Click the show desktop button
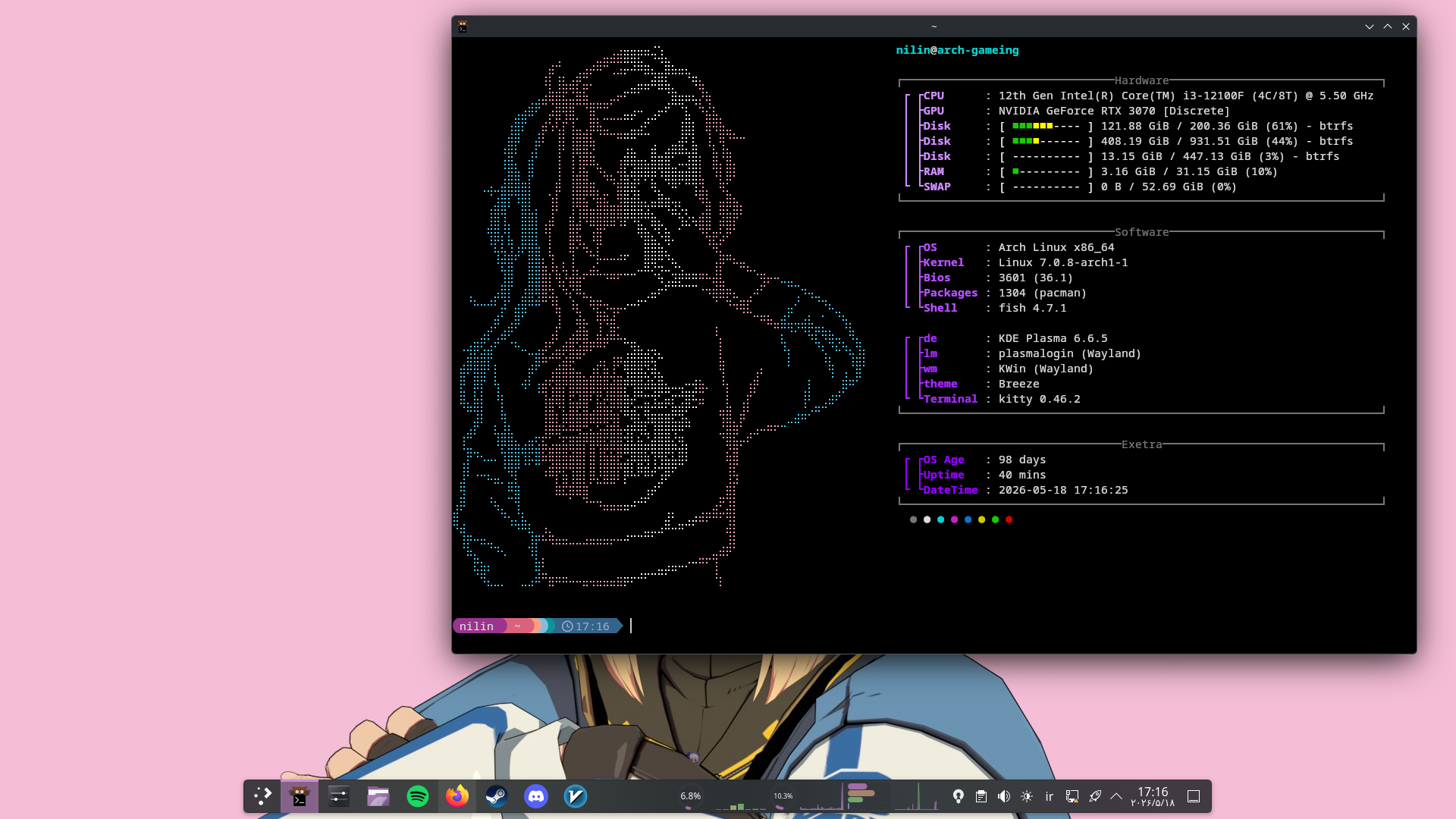 (1194, 796)
